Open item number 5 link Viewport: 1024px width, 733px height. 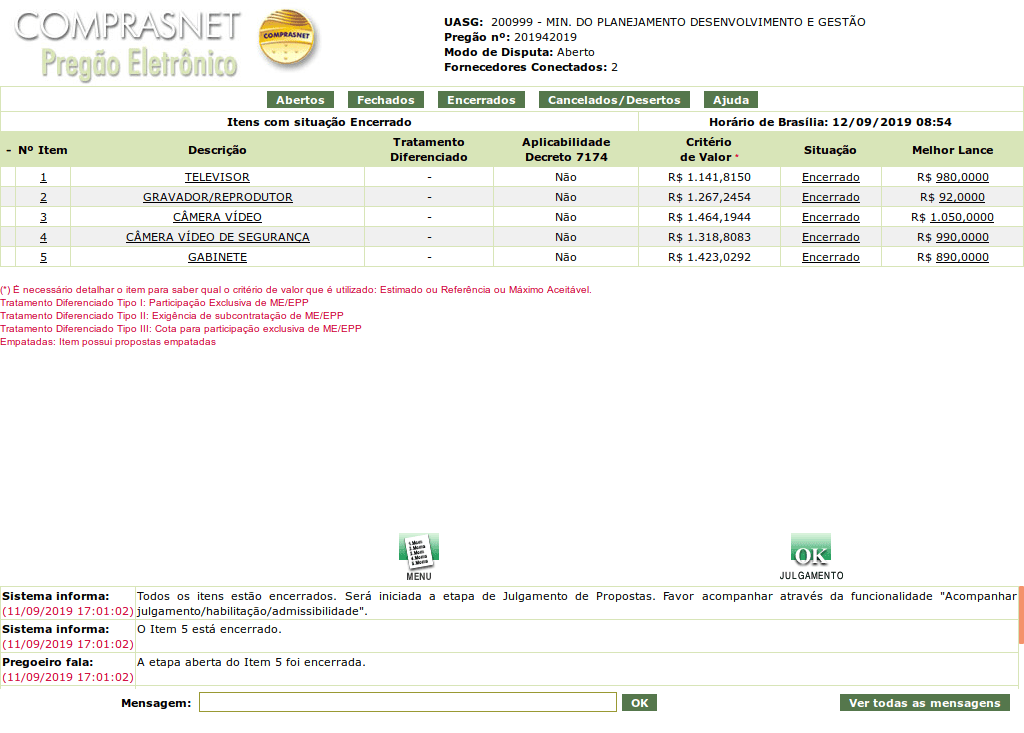coord(43,257)
